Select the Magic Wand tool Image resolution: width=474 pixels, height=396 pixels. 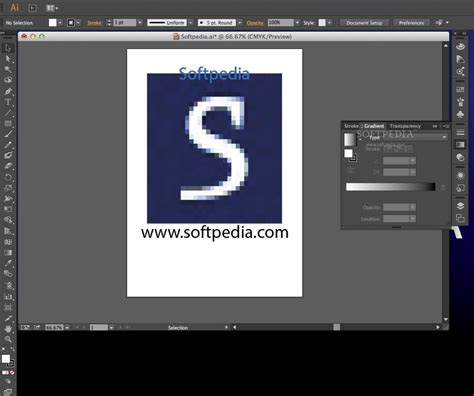coord(8,69)
